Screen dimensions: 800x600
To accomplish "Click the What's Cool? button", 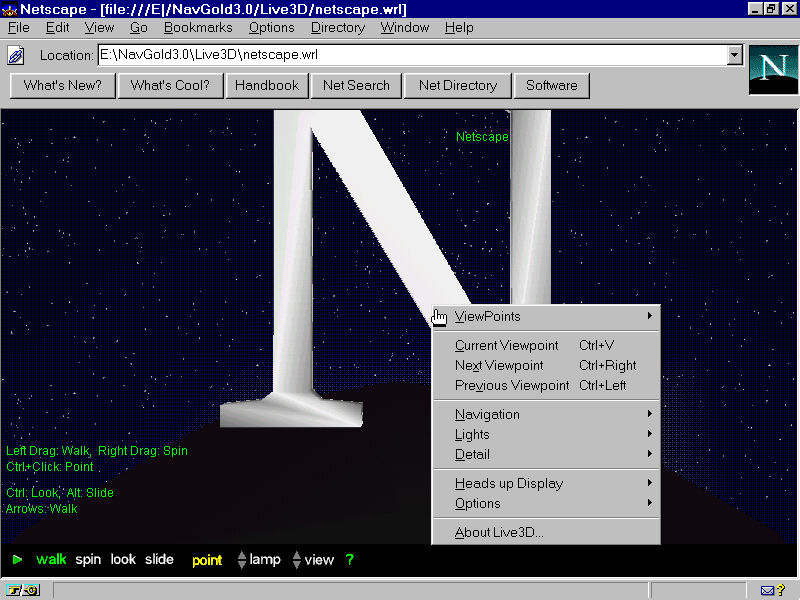I will click(x=170, y=85).
